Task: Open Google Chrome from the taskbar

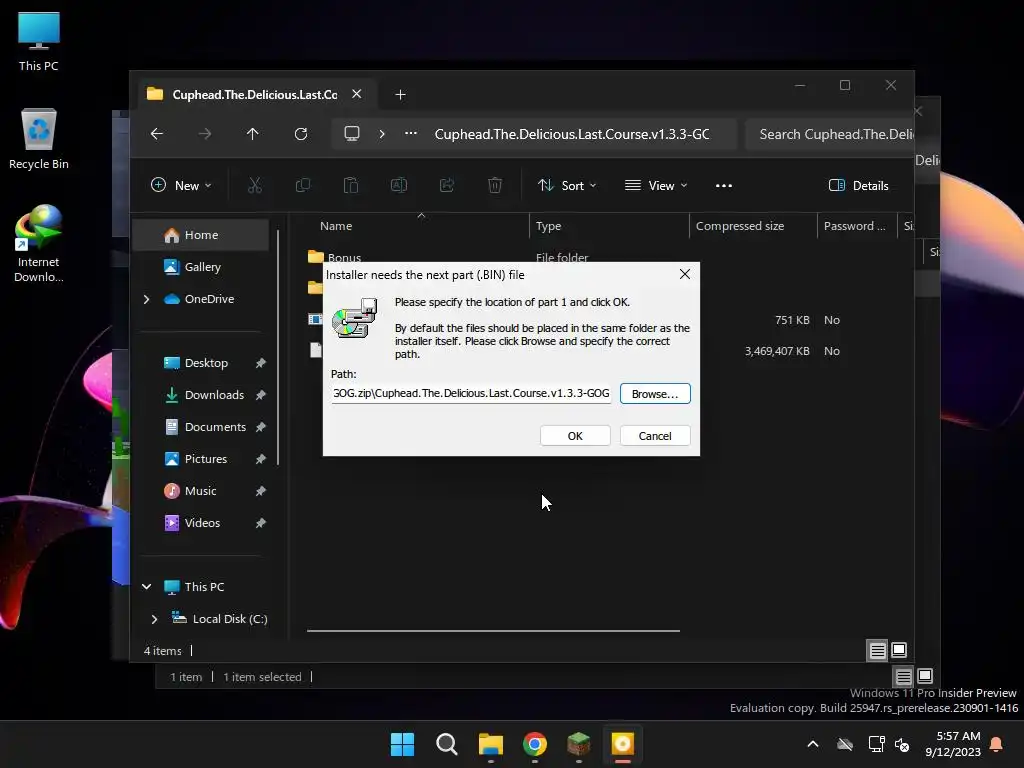Action: pos(535,744)
